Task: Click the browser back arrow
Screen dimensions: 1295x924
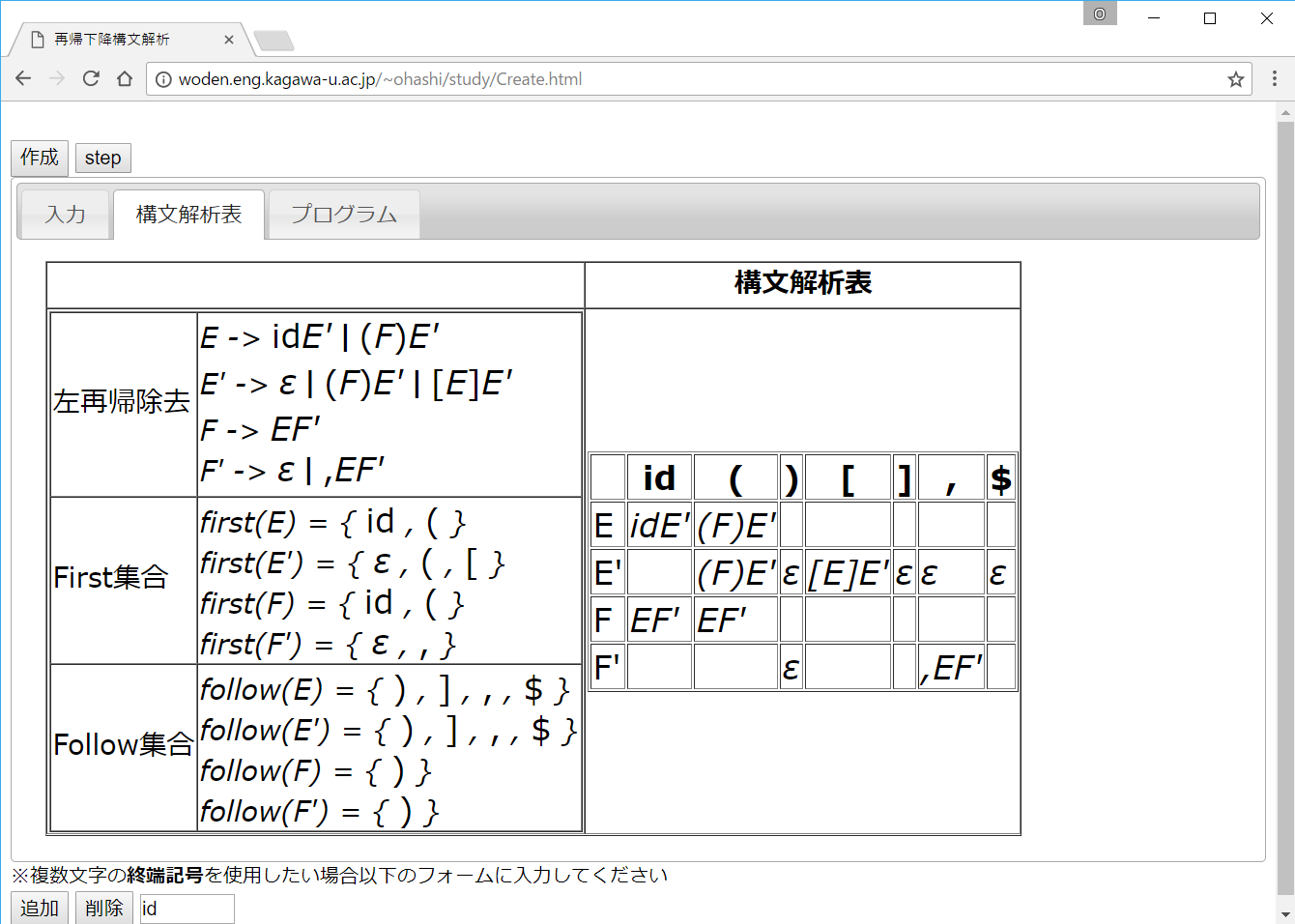Action: [23, 79]
